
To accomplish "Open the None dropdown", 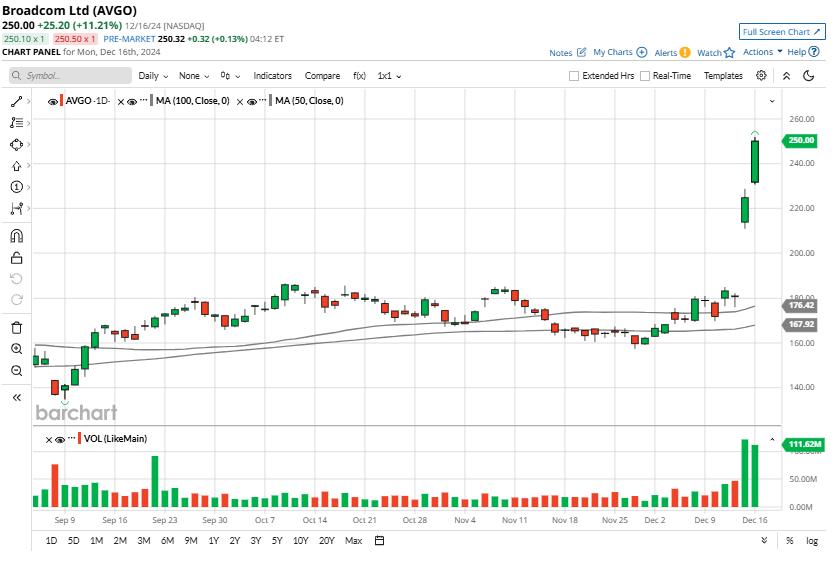I will (194, 76).
